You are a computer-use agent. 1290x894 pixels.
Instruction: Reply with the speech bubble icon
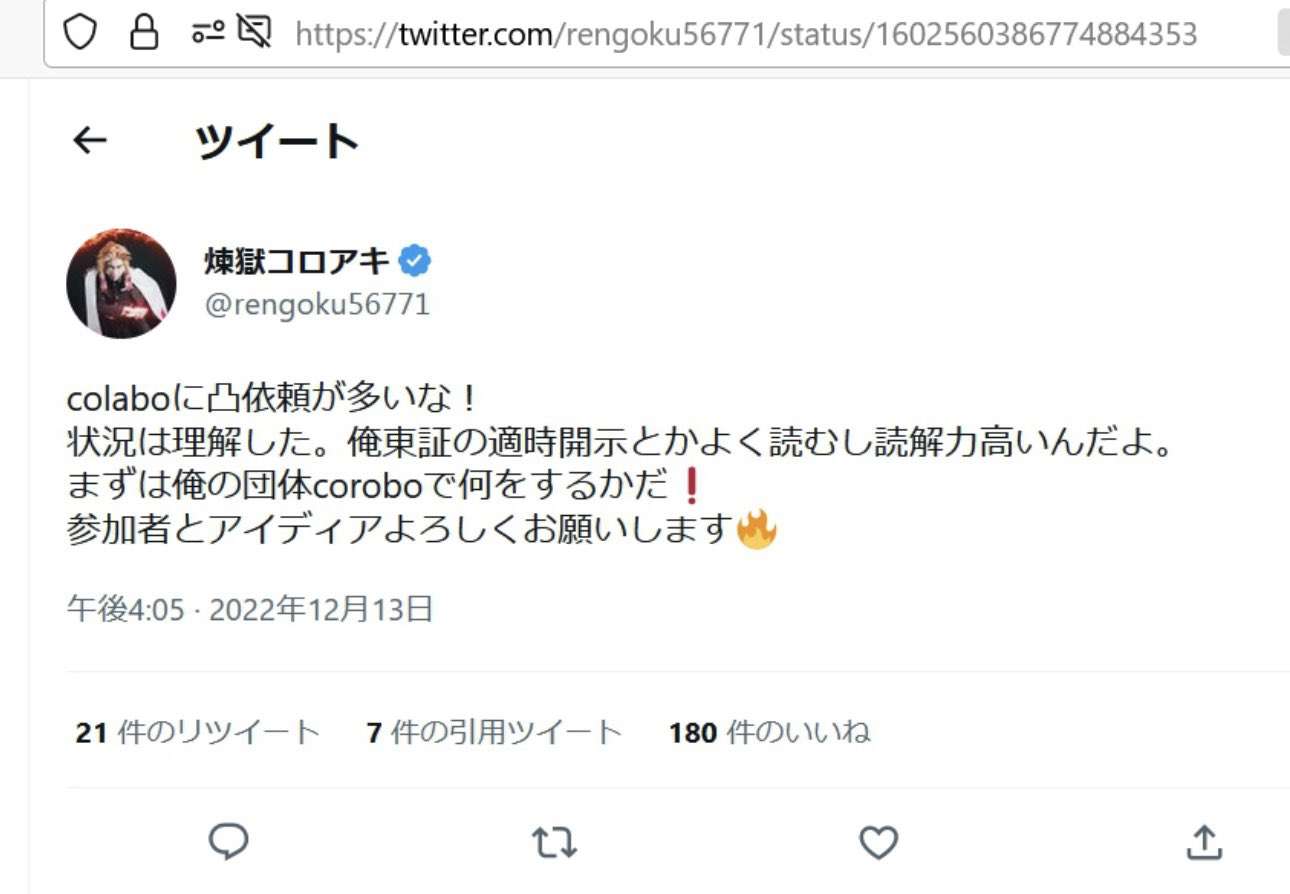[228, 842]
